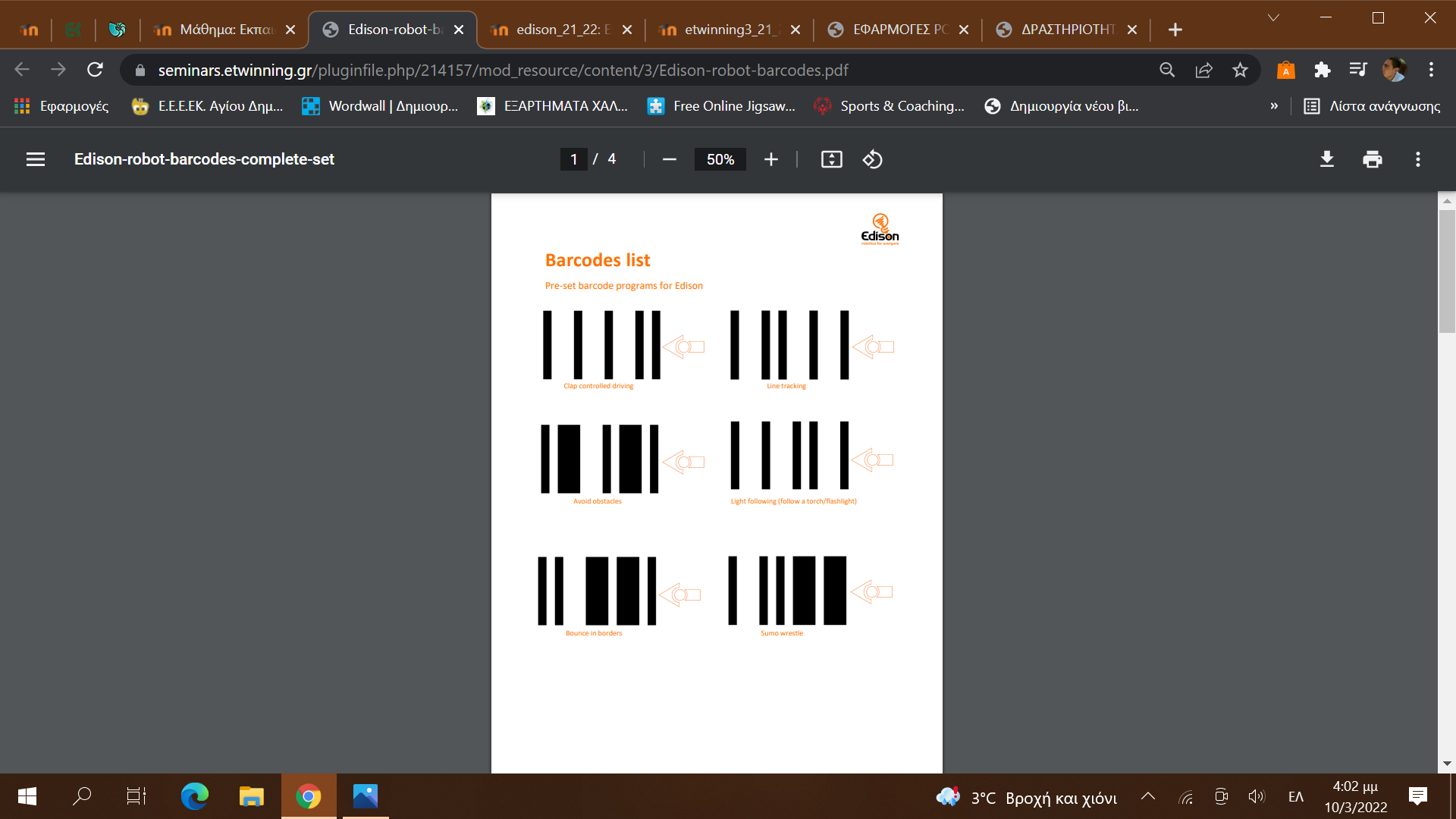Viewport: 1456px width, 819px height.
Task: Select the second pinned green tab
Action: 74,30
